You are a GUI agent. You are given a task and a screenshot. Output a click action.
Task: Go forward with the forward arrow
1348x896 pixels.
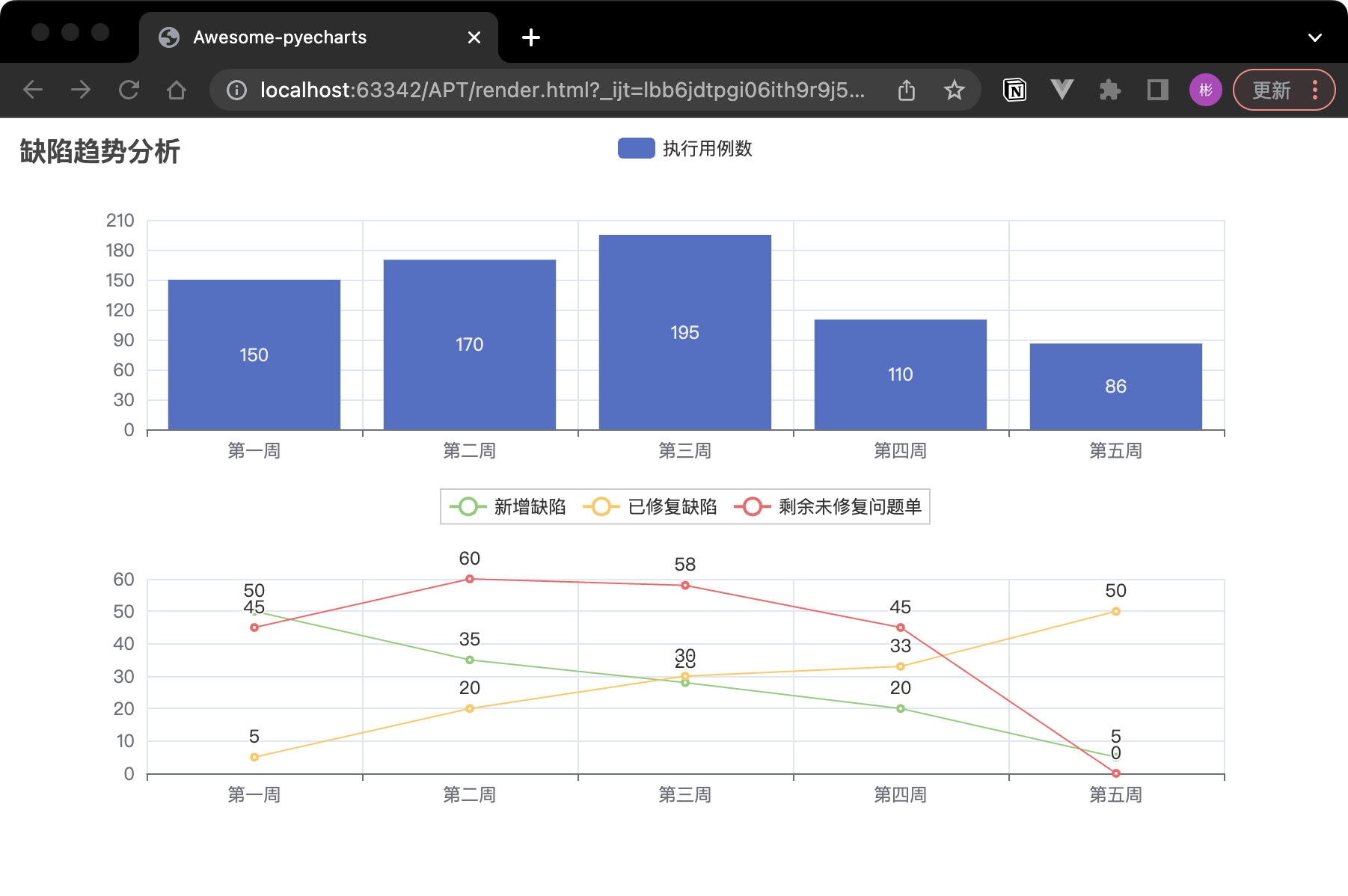pyautogui.click(x=81, y=90)
